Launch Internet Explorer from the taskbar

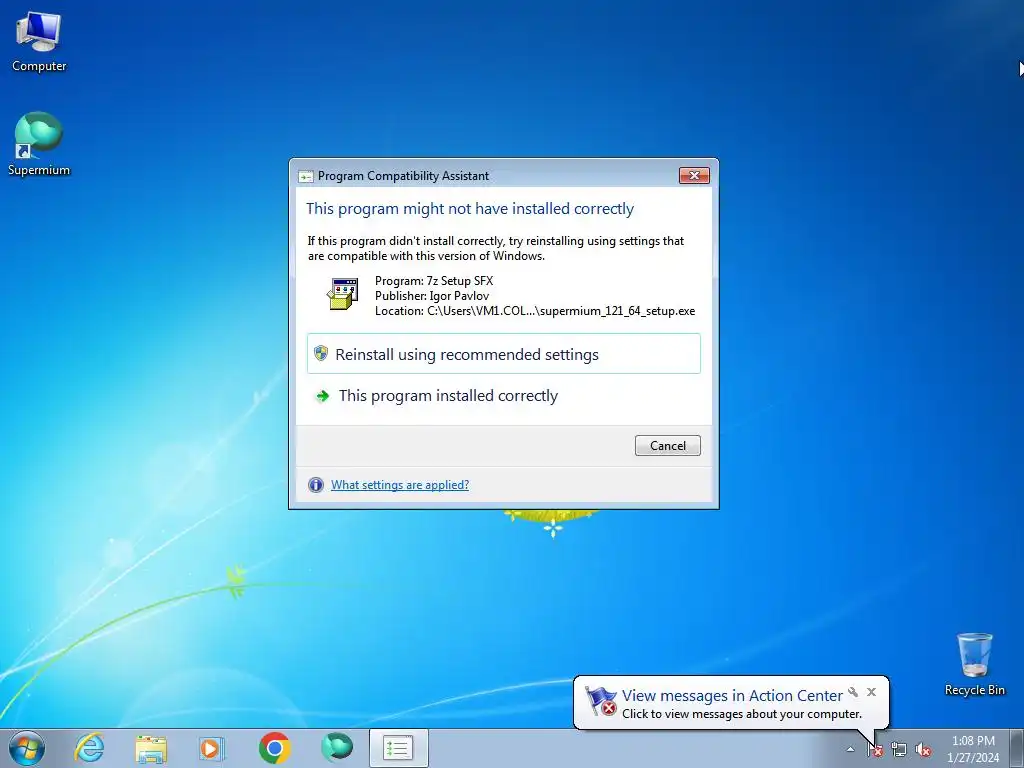coord(89,748)
